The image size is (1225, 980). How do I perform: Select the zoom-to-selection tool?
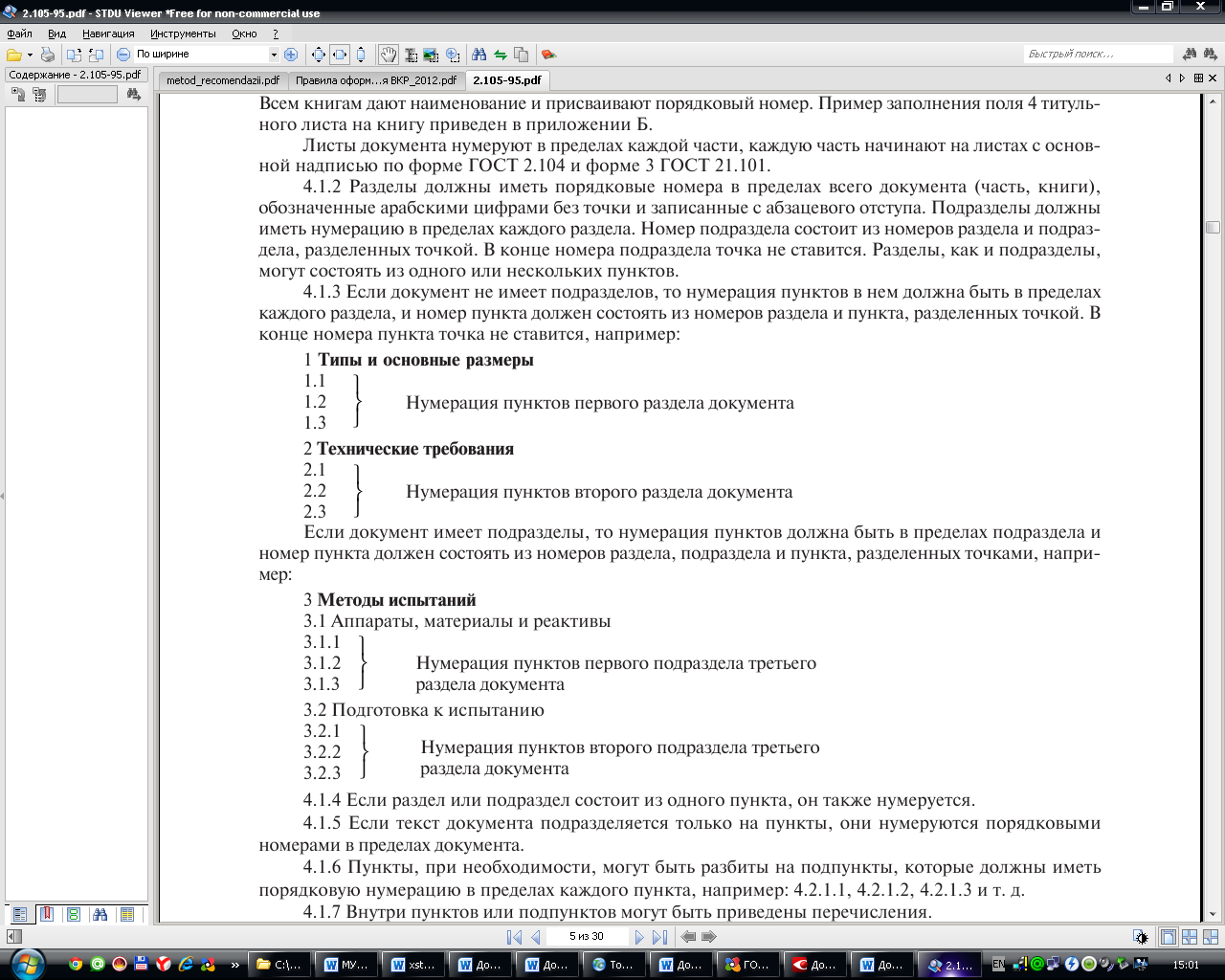(x=452, y=55)
